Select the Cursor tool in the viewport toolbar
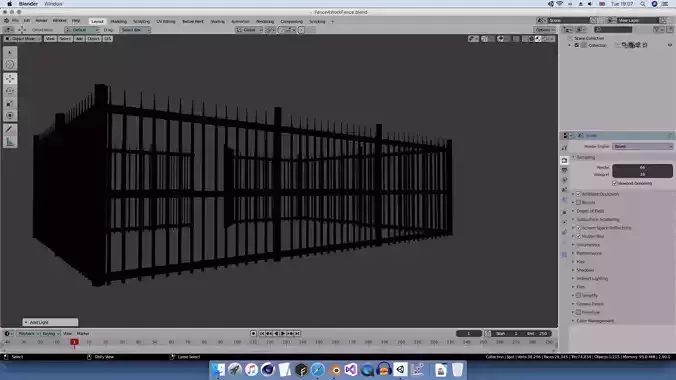The width and height of the screenshot is (676, 380). (x=10, y=64)
